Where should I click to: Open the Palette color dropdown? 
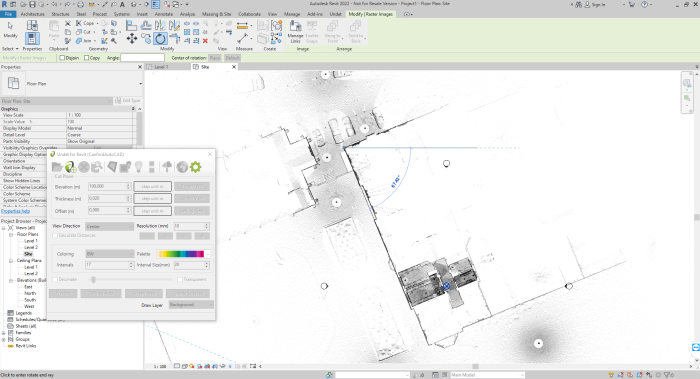coord(208,254)
